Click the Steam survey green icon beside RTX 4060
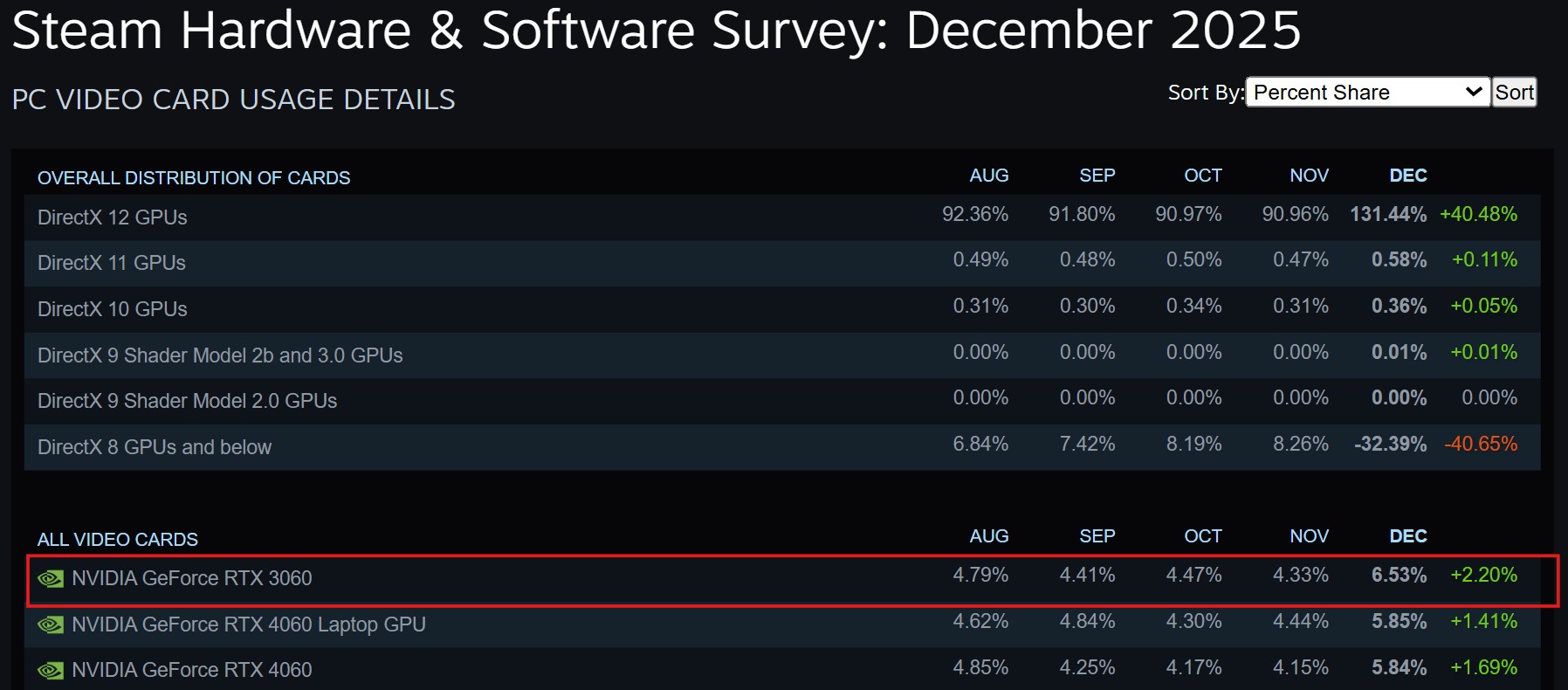 (x=52, y=671)
